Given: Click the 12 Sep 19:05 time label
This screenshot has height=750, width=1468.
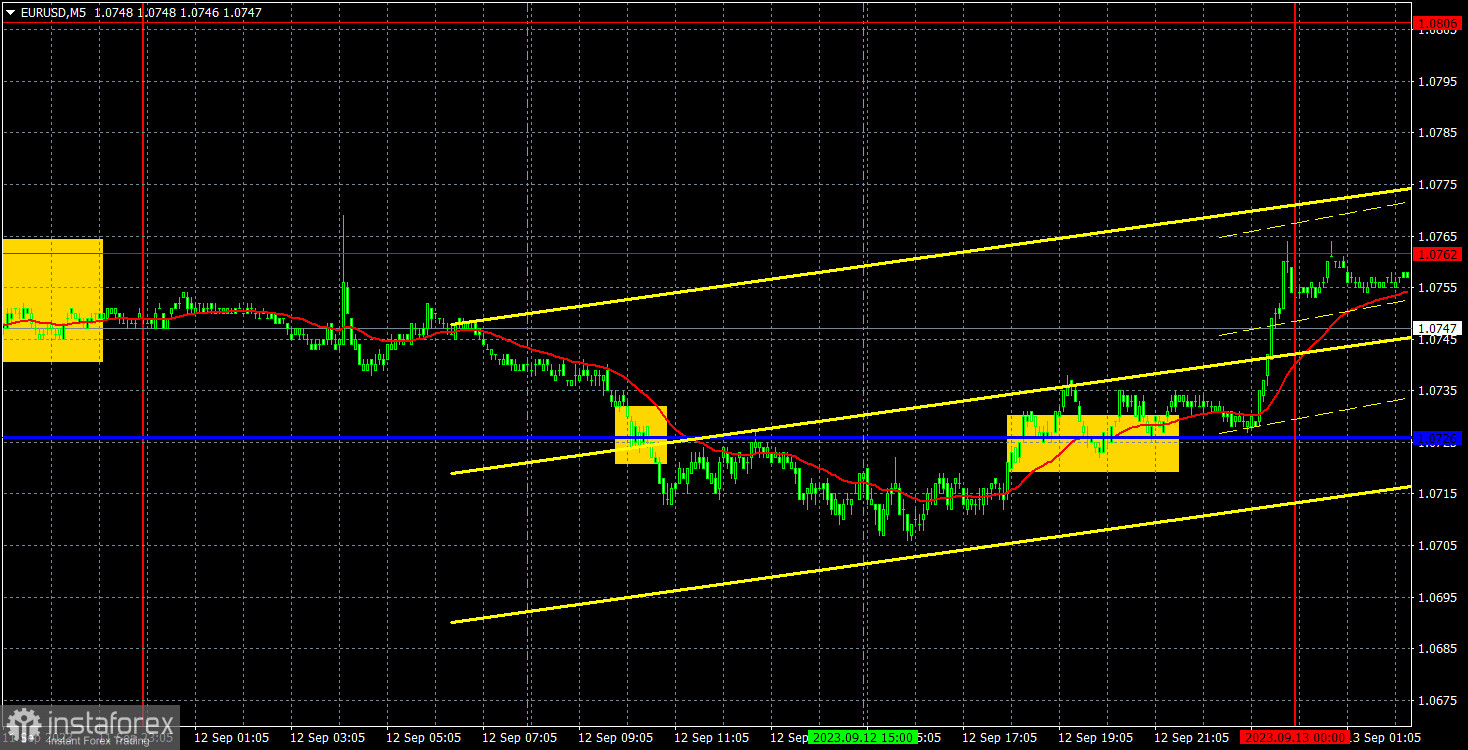Looking at the screenshot, I should pos(1095,737).
